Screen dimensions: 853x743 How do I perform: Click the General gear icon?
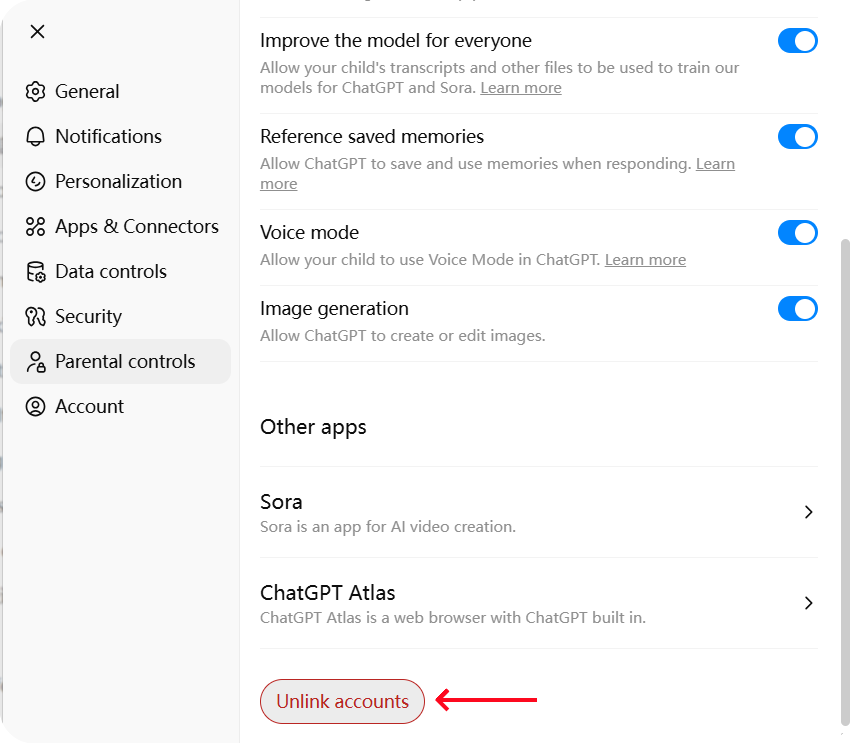coord(36,92)
